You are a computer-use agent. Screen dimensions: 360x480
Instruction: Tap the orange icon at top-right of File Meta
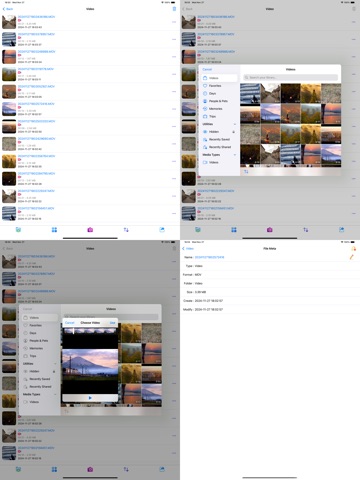[353, 249]
